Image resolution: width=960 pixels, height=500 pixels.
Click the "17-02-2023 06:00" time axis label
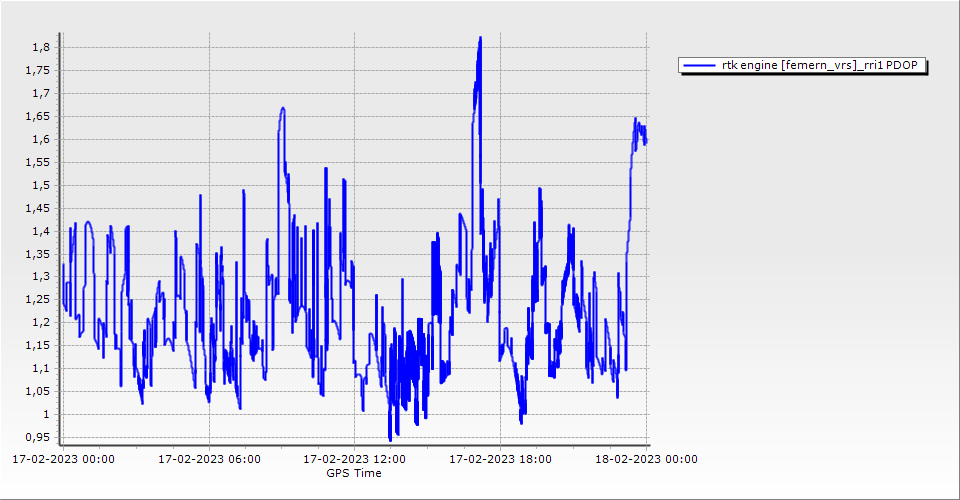click(x=209, y=460)
